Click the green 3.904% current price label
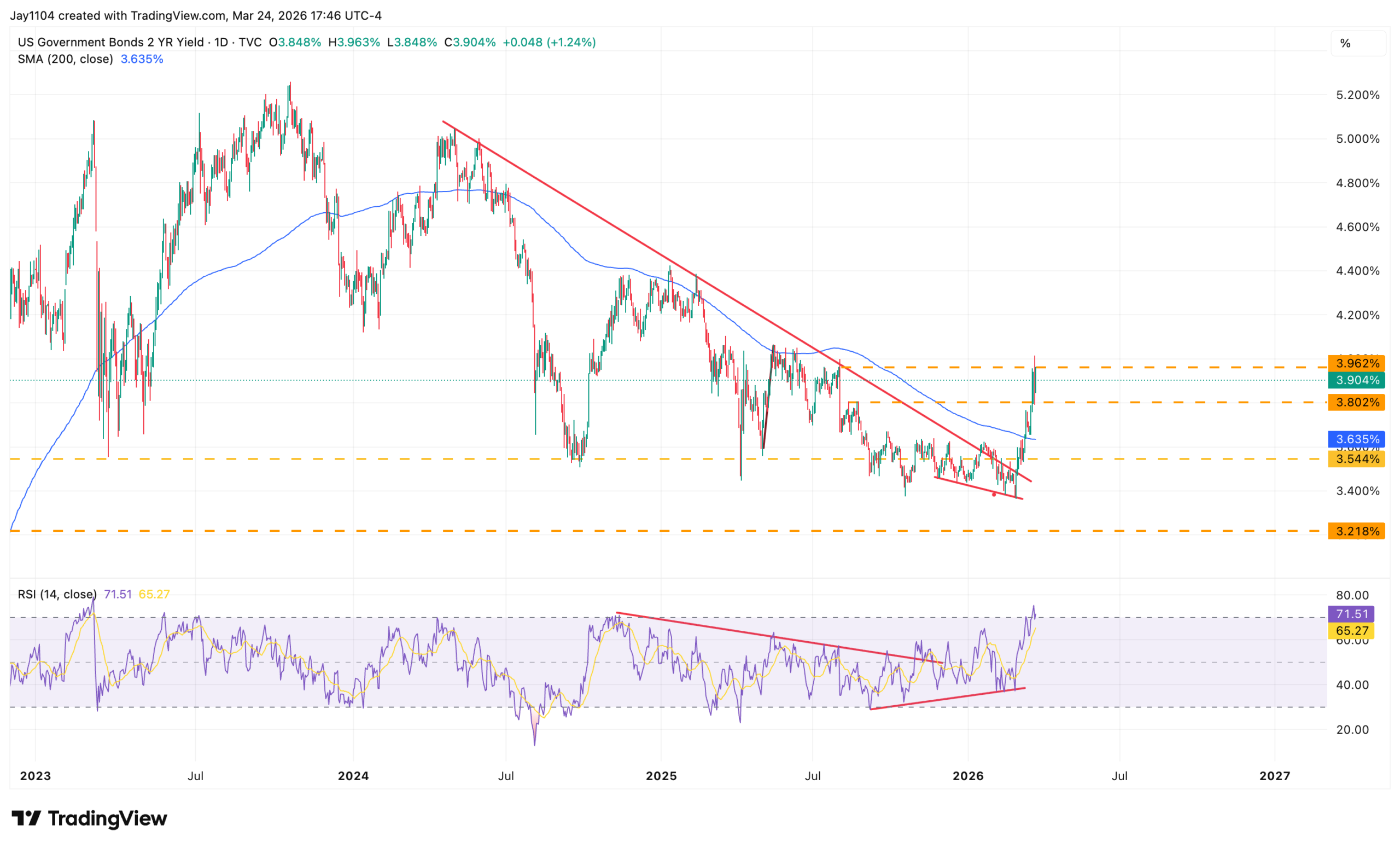The image size is (1400, 848). click(1356, 380)
